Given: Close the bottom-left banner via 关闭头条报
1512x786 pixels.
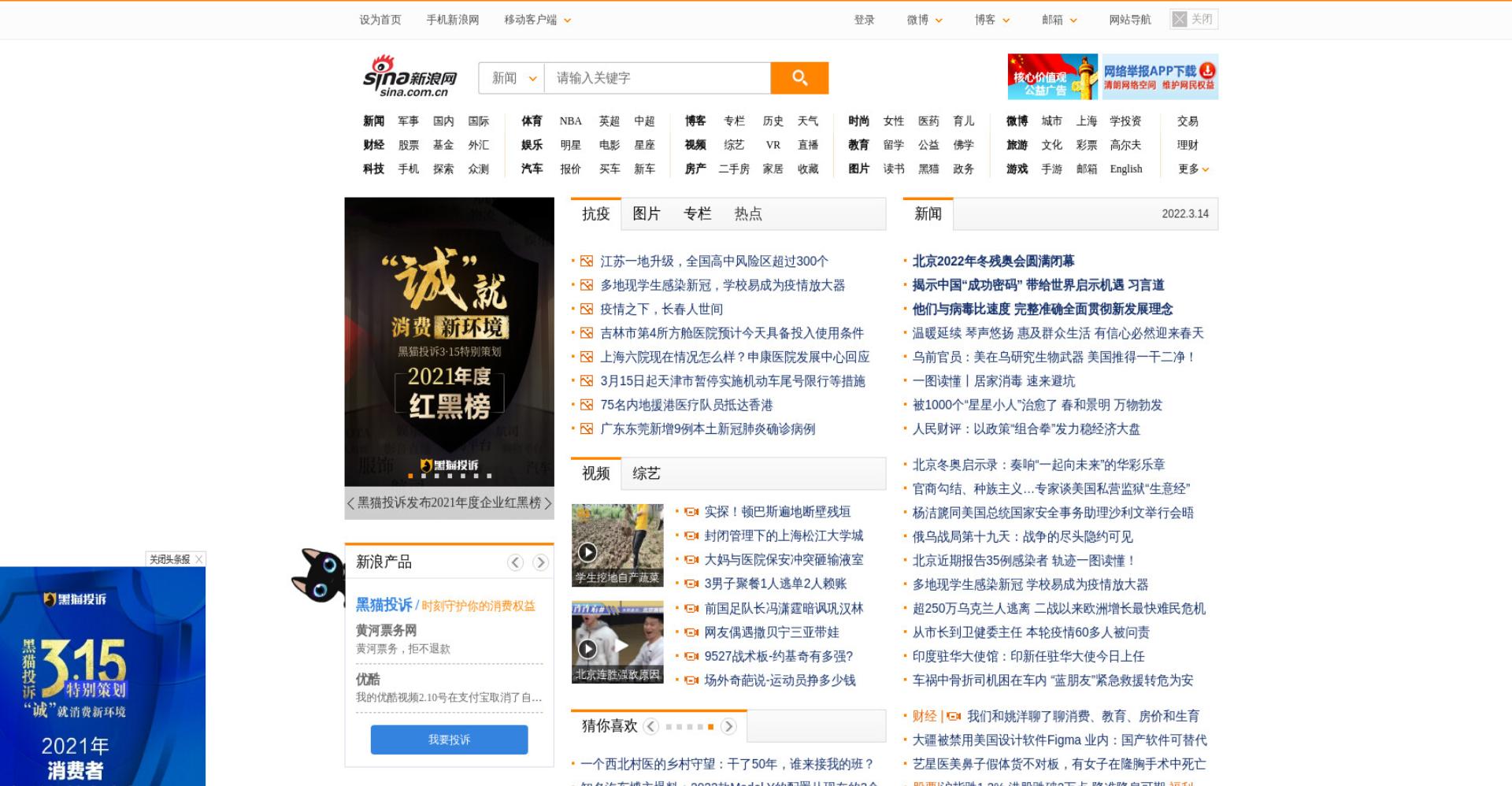Looking at the screenshot, I should click(176, 559).
